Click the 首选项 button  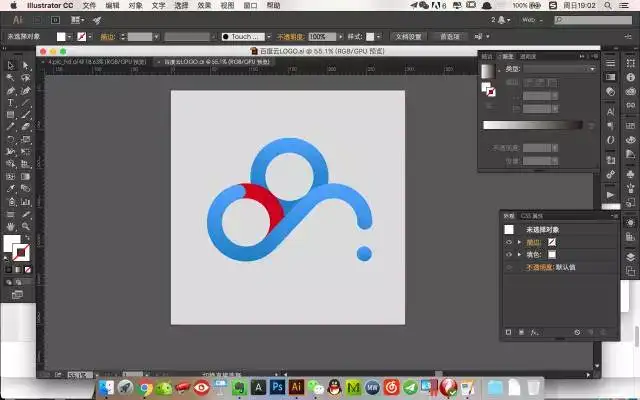click(450, 37)
